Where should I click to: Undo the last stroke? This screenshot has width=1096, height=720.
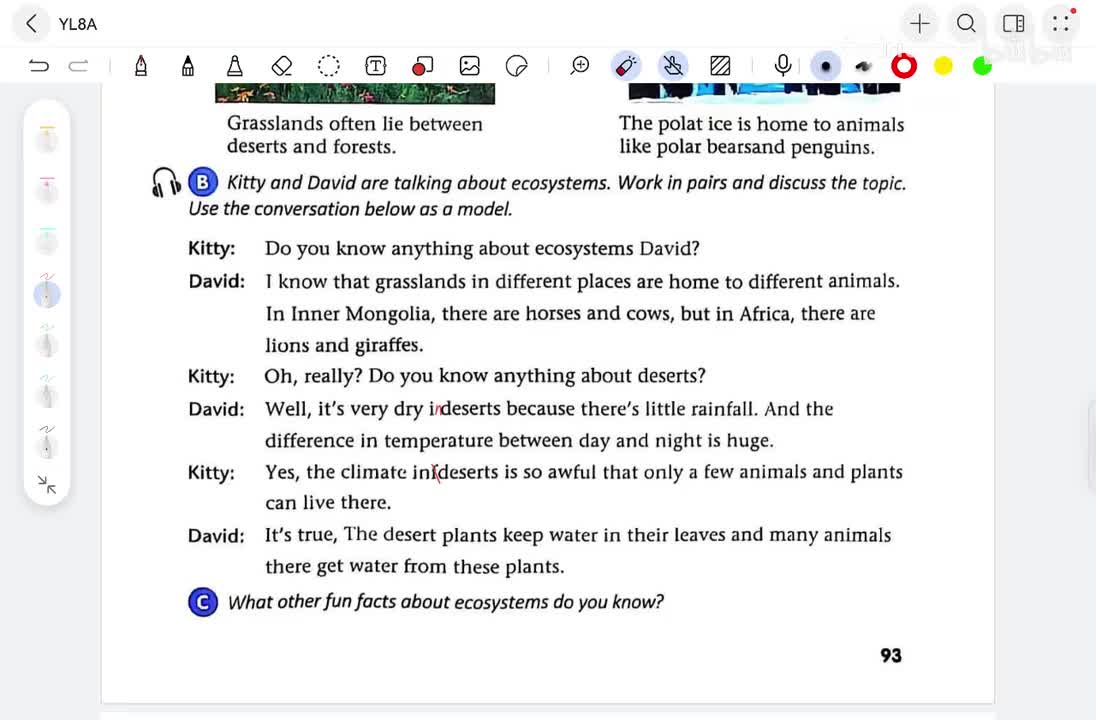coord(38,66)
